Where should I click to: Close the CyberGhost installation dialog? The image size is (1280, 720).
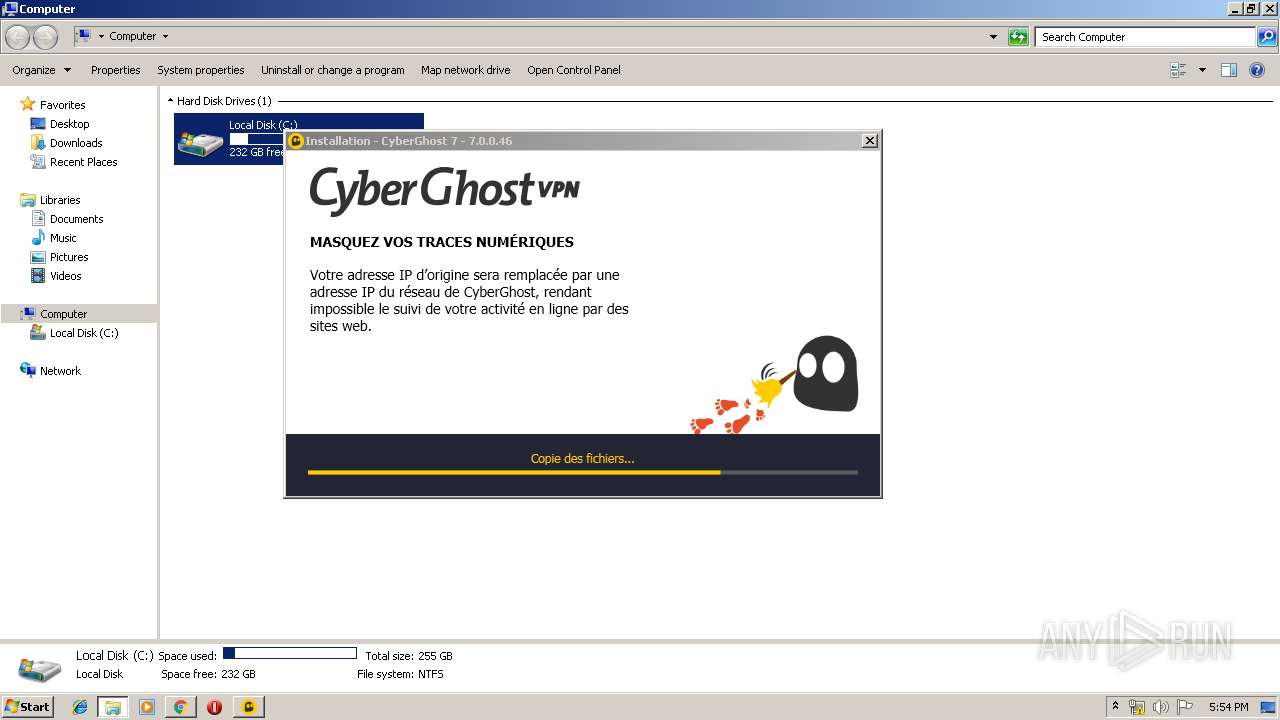(870, 141)
